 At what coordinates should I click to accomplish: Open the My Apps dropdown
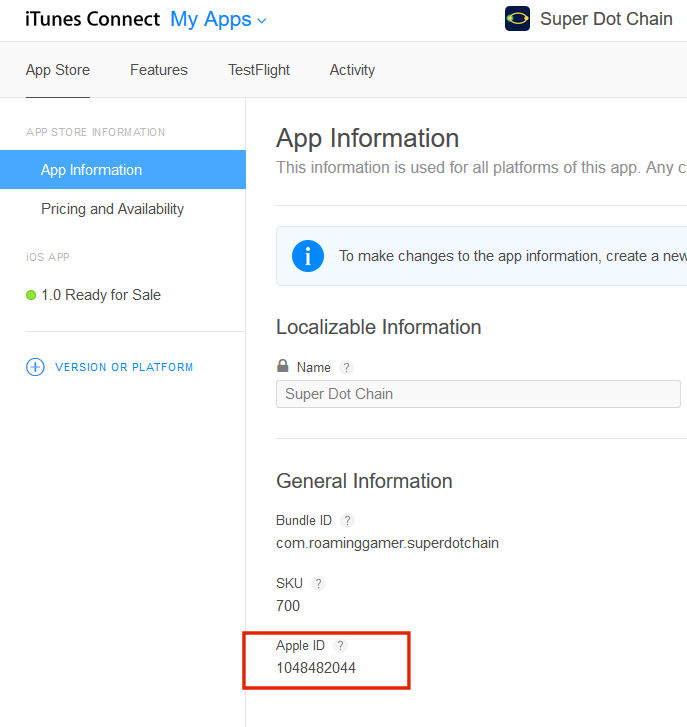[x=218, y=19]
